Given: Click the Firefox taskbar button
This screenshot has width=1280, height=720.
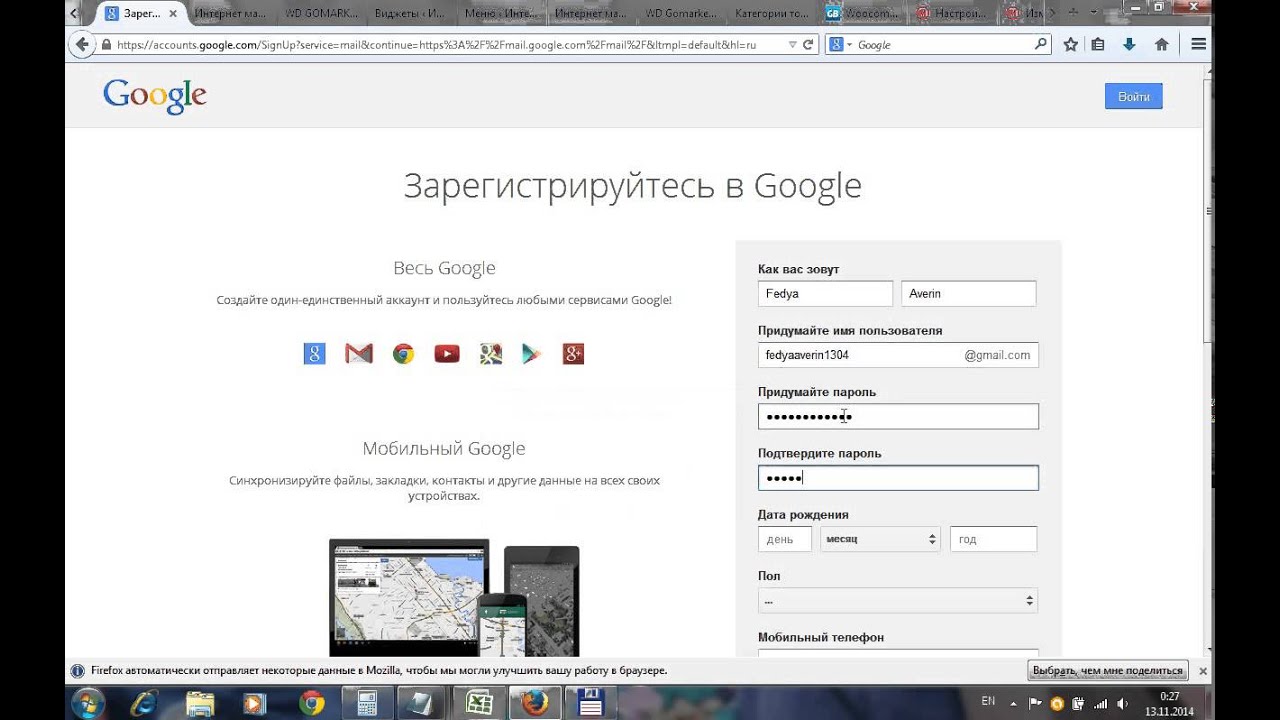Looking at the screenshot, I should pyautogui.click(x=533, y=703).
